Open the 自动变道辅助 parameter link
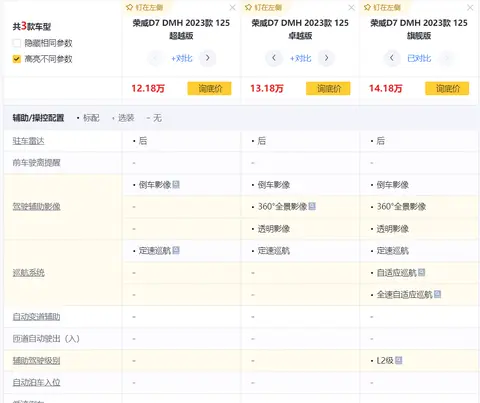The image size is (480, 403). coord(36,317)
